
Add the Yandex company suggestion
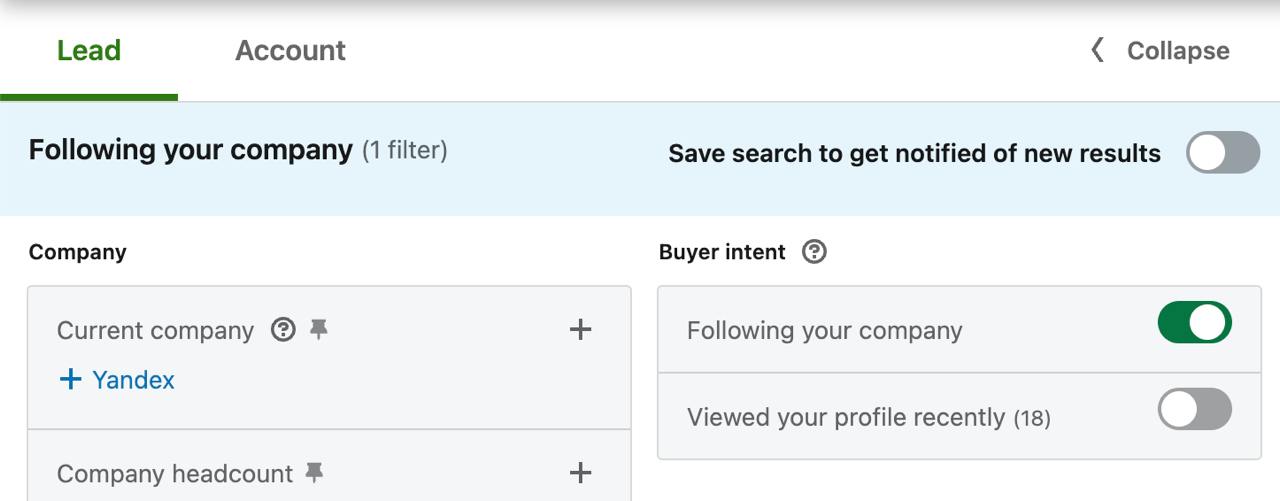tap(133, 380)
